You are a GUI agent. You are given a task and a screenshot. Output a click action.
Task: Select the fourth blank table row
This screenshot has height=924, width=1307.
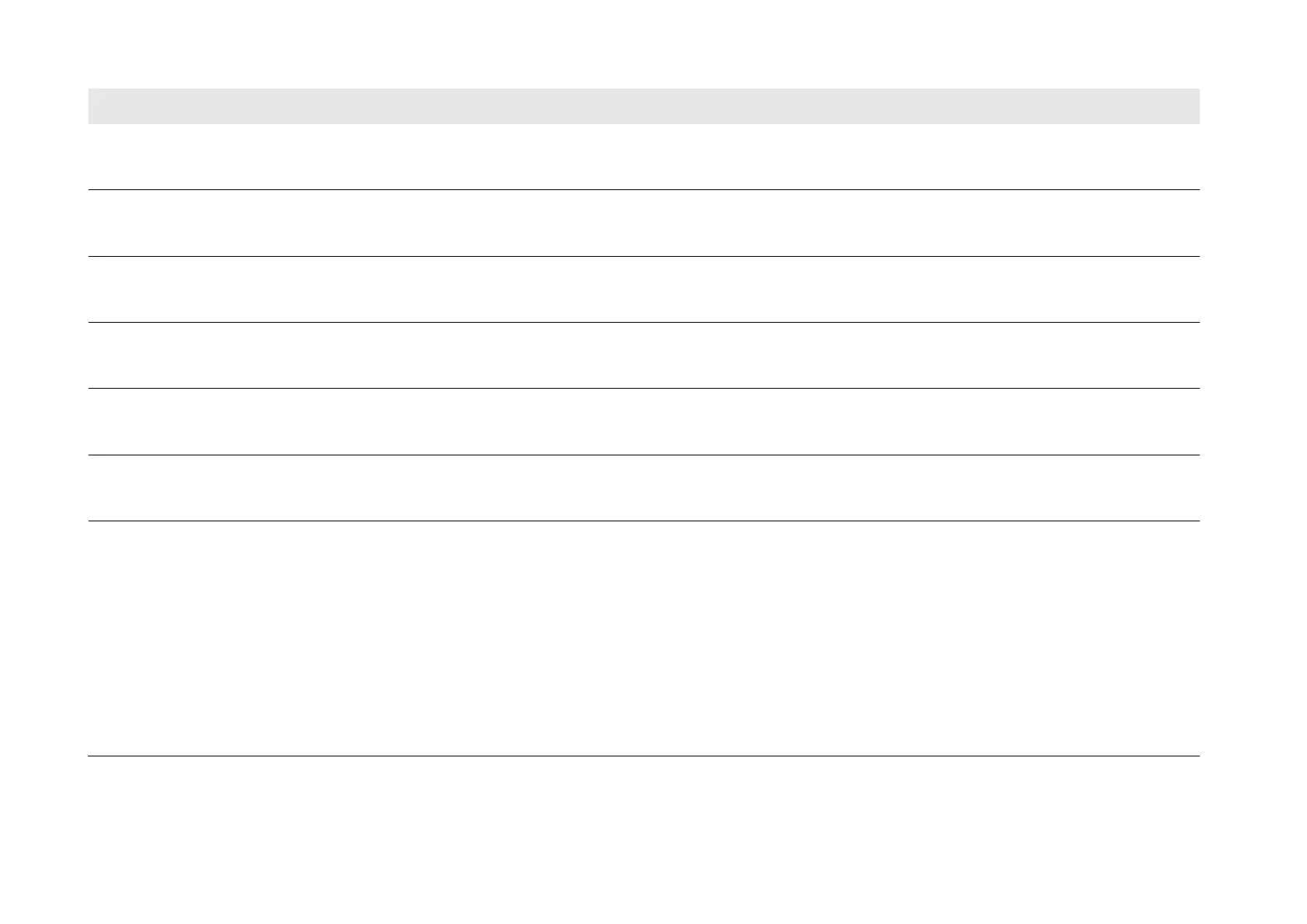[643, 355]
